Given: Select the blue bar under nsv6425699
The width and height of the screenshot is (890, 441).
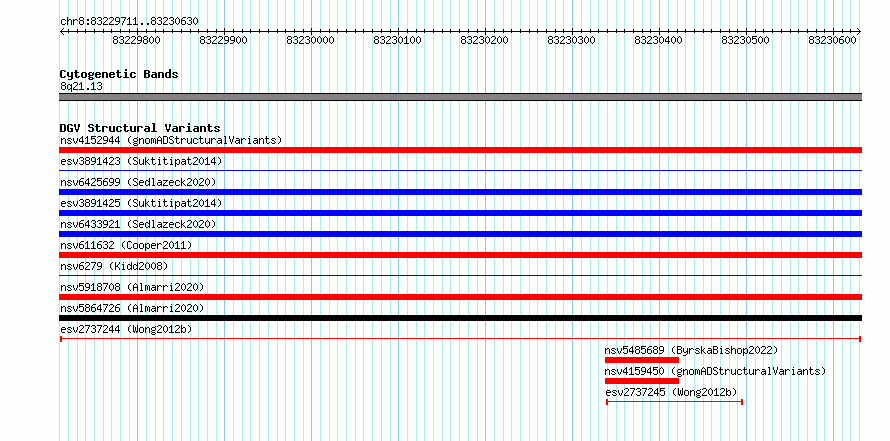Looking at the screenshot, I should [x=460, y=192].
